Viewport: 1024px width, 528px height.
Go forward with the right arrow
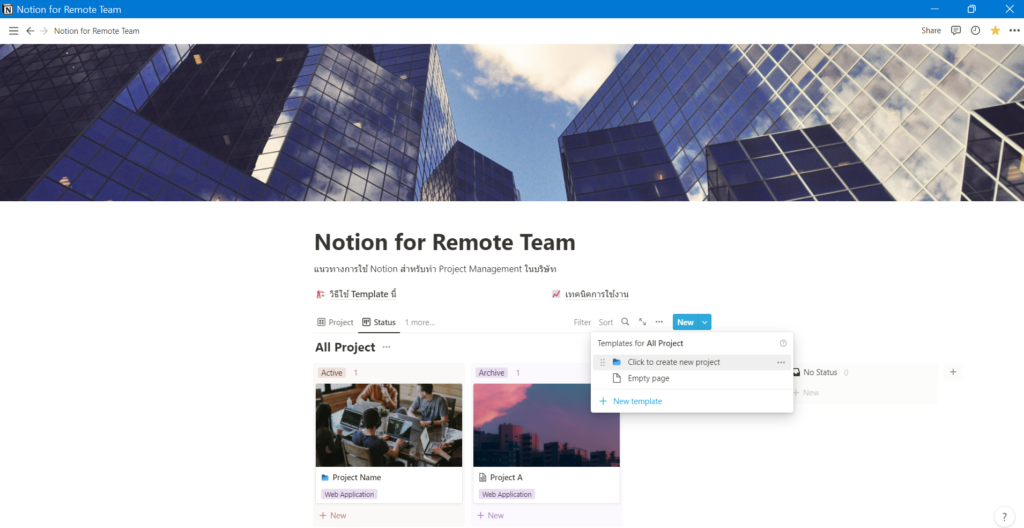tap(44, 31)
